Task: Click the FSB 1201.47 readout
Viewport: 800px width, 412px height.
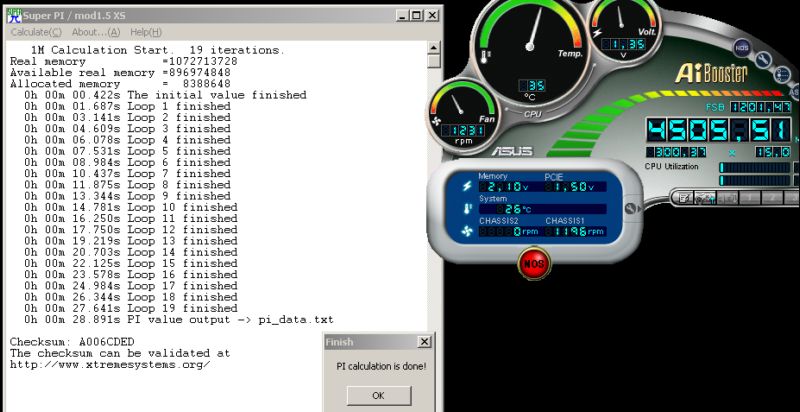Action: point(761,107)
